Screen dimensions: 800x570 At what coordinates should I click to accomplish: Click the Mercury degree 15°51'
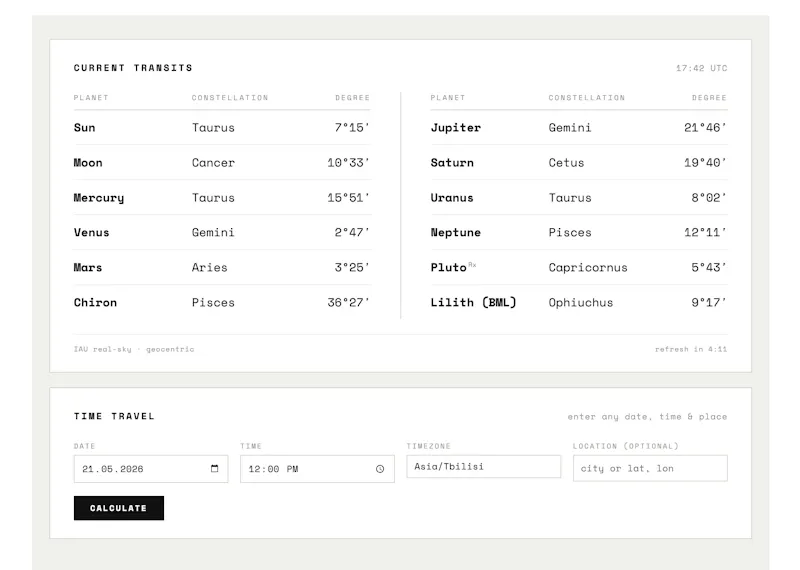(x=348, y=198)
